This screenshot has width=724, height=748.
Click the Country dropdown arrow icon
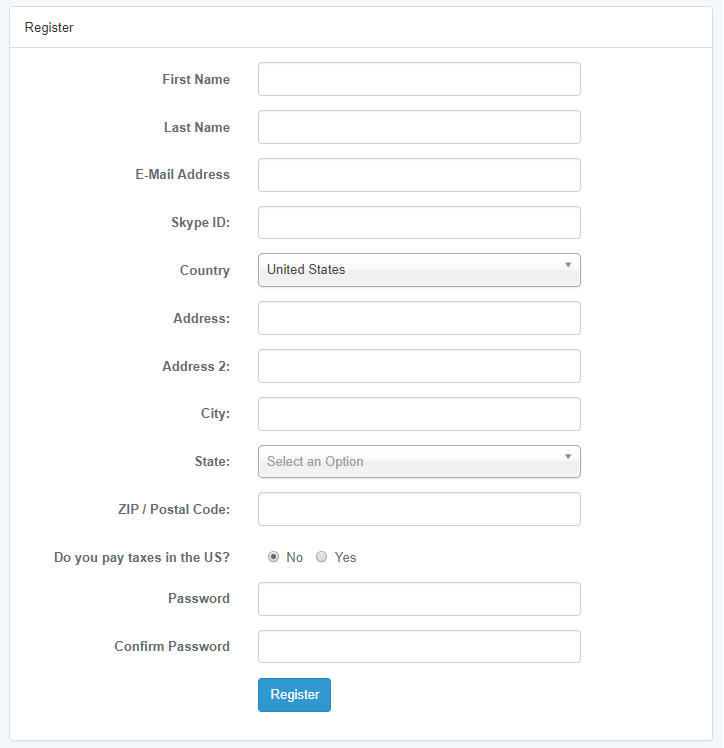pyautogui.click(x=568, y=265)
